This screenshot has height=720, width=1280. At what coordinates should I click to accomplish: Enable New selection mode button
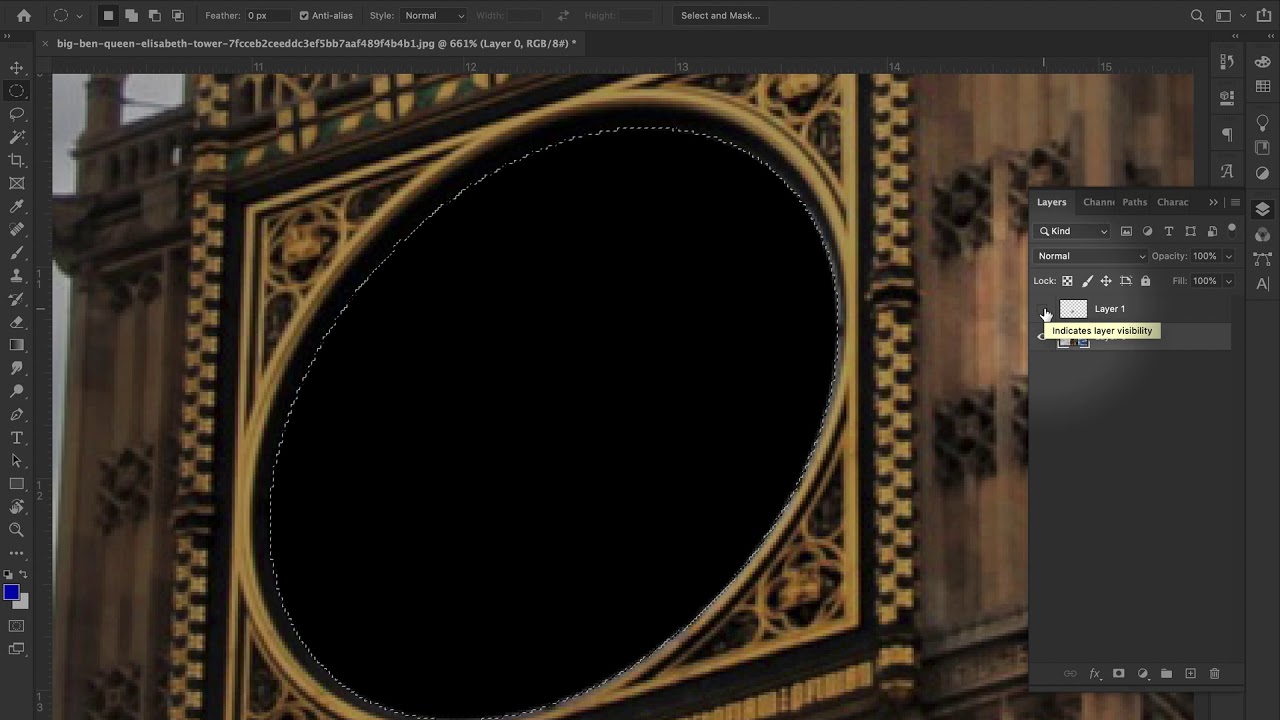[x=108, y=15]
